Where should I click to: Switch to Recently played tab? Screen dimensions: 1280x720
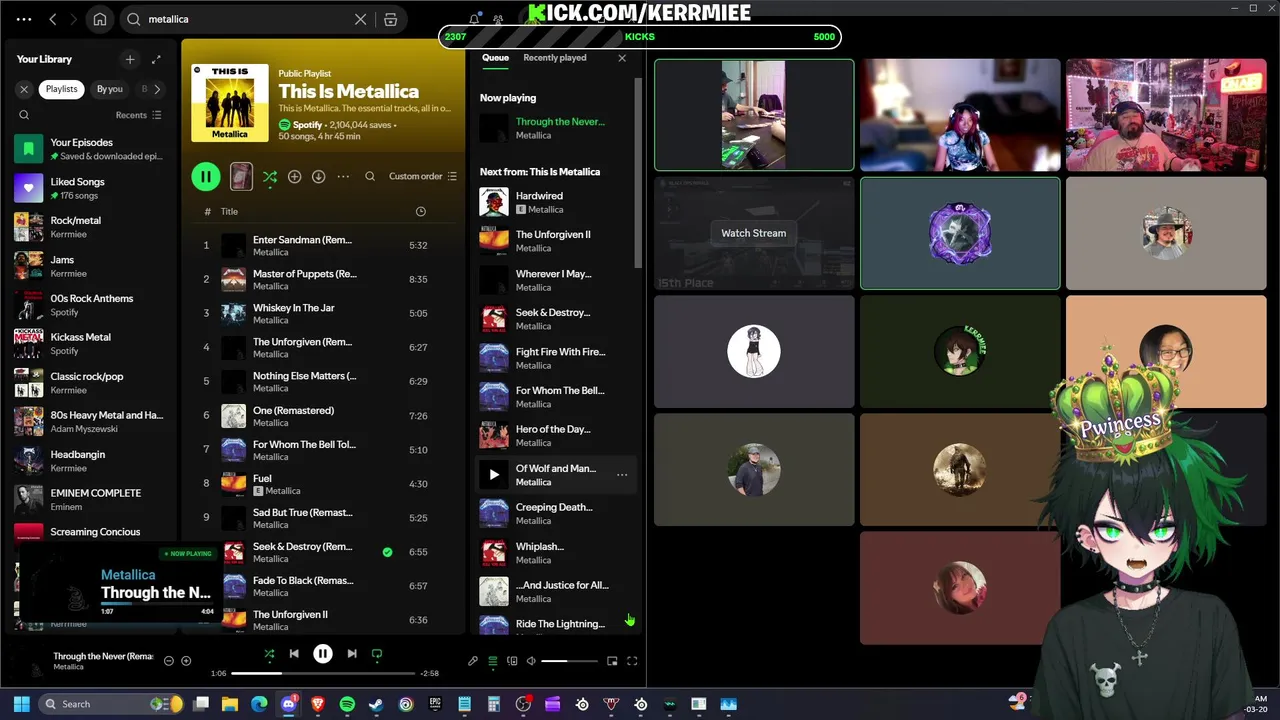tap(554, 58)
